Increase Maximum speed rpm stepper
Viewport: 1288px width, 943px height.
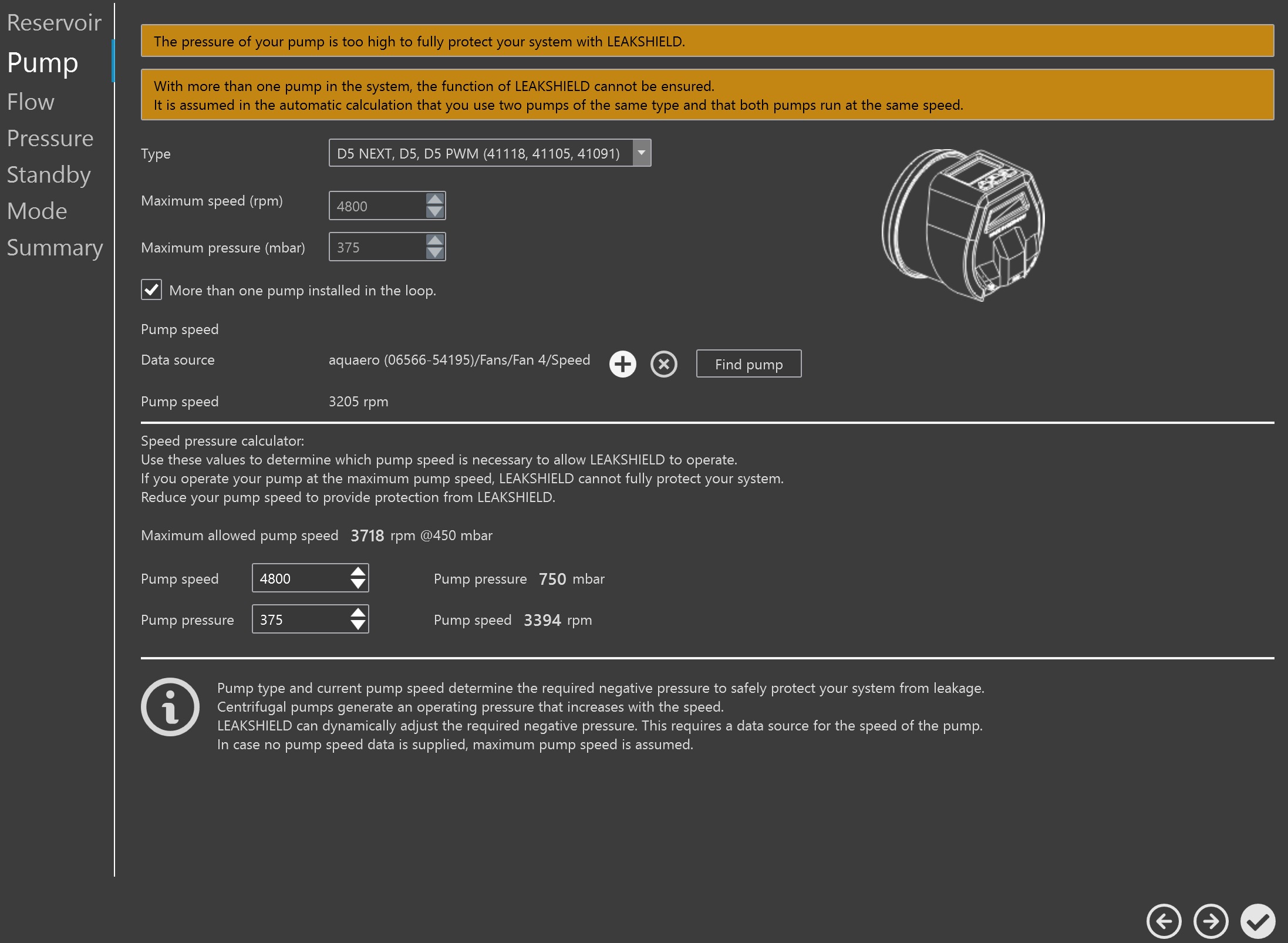(434, 199)
